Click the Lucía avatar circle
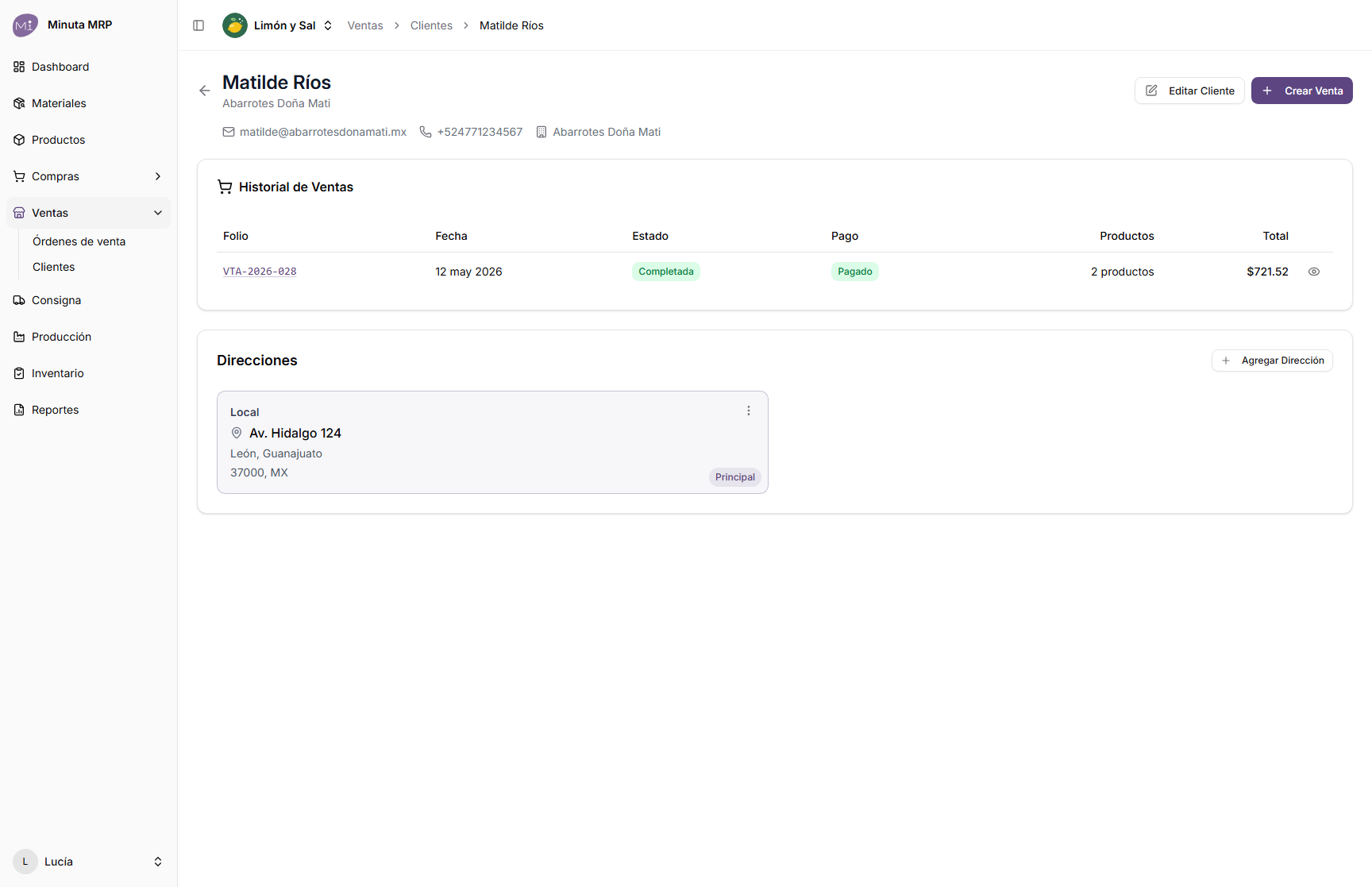The height and width of the screenshot is (887, 1372). coord(25,862)
